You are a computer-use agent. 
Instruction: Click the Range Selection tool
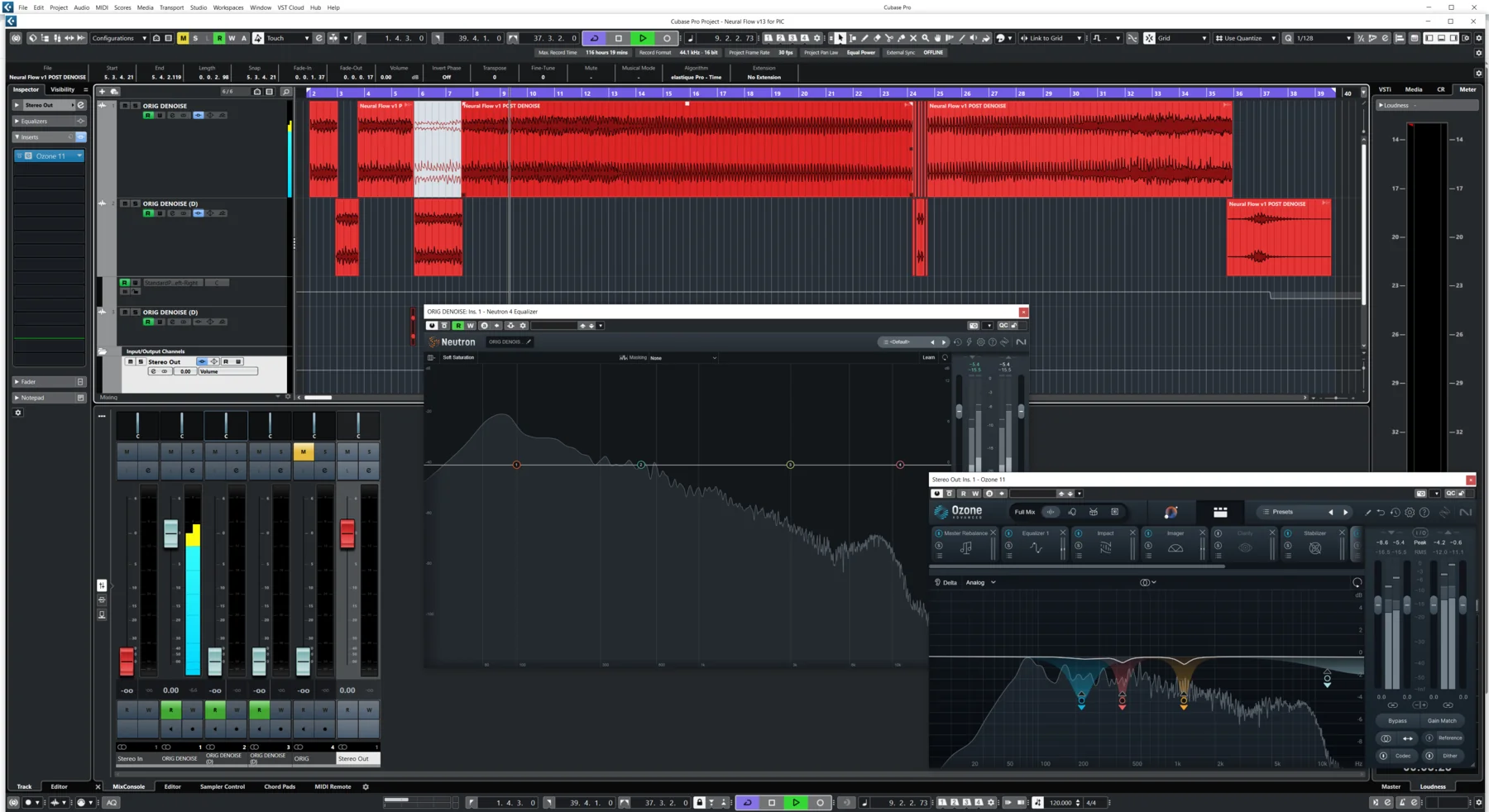(853, 38)
